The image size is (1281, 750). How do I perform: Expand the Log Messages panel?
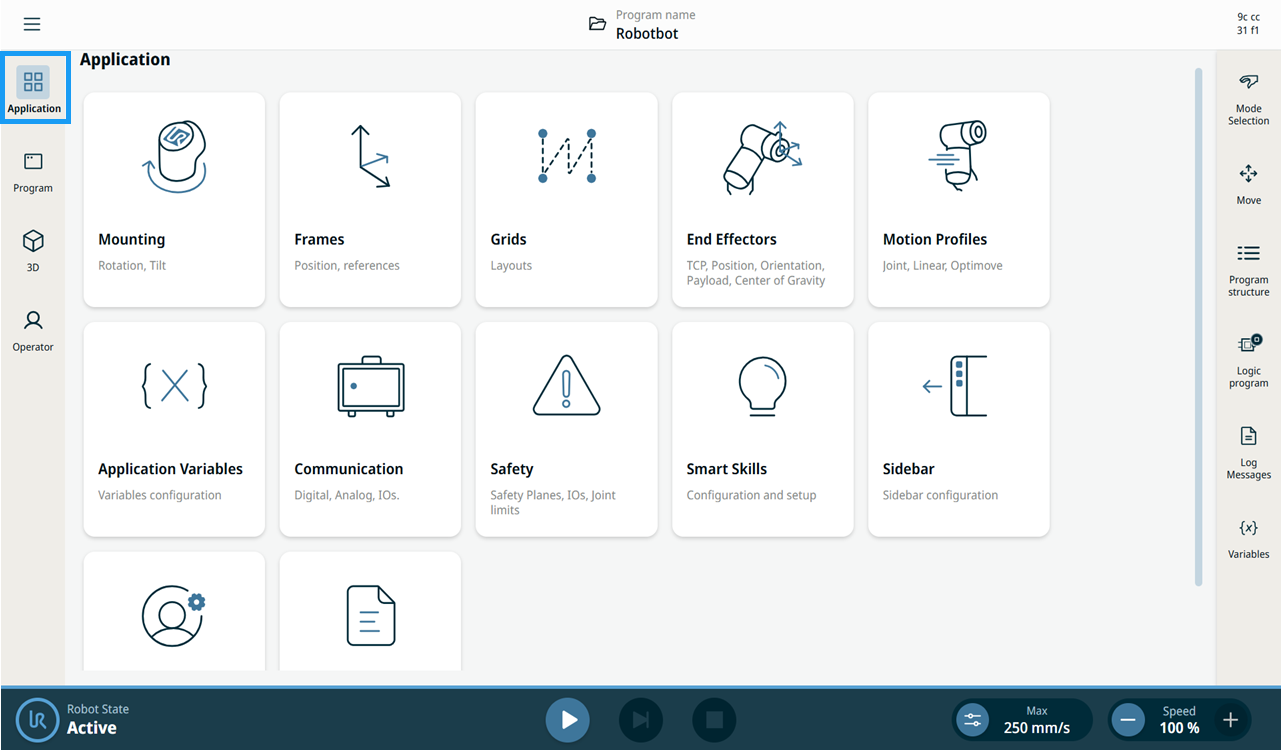[1248, 452]
